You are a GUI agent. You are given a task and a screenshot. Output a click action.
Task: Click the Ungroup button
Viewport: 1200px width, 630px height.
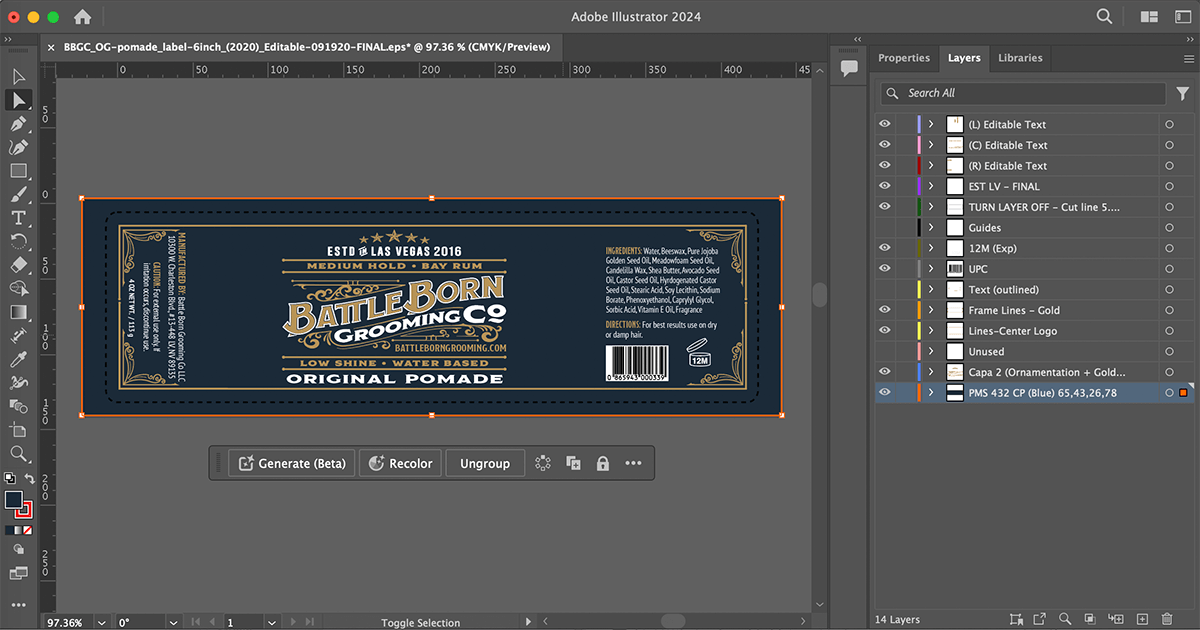coord(485,463)
